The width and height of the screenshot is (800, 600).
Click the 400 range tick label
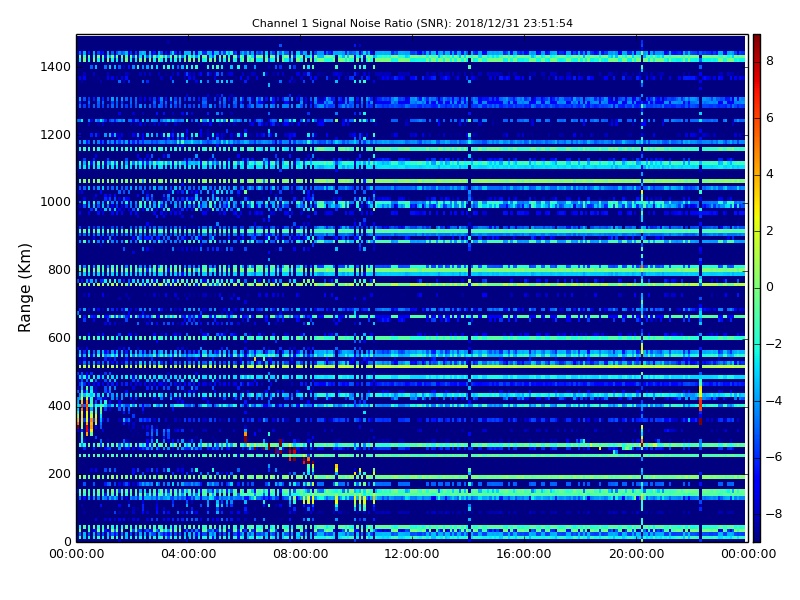click(x=59, y=406)
